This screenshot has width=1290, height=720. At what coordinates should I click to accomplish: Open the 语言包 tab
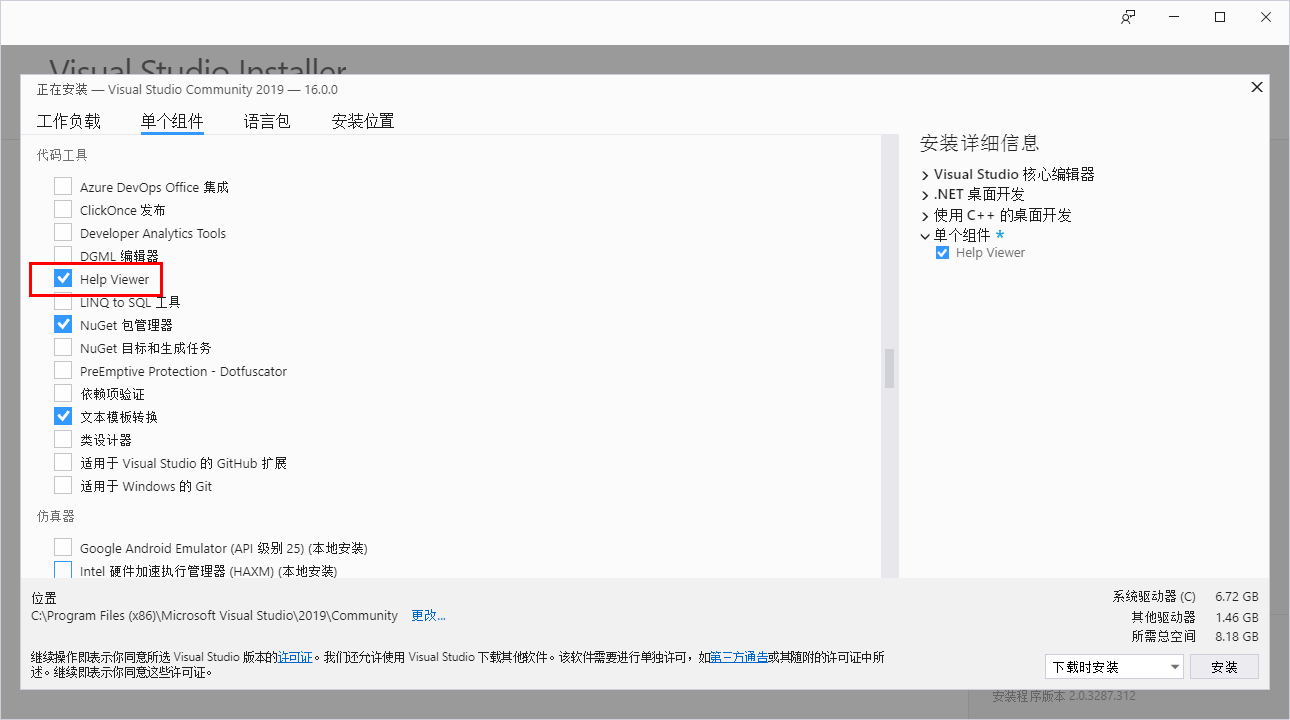coord(267,121)
